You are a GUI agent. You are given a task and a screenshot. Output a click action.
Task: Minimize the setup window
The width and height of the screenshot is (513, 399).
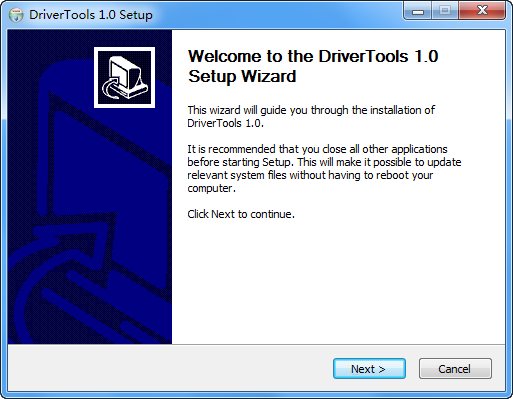click(418, 11)
